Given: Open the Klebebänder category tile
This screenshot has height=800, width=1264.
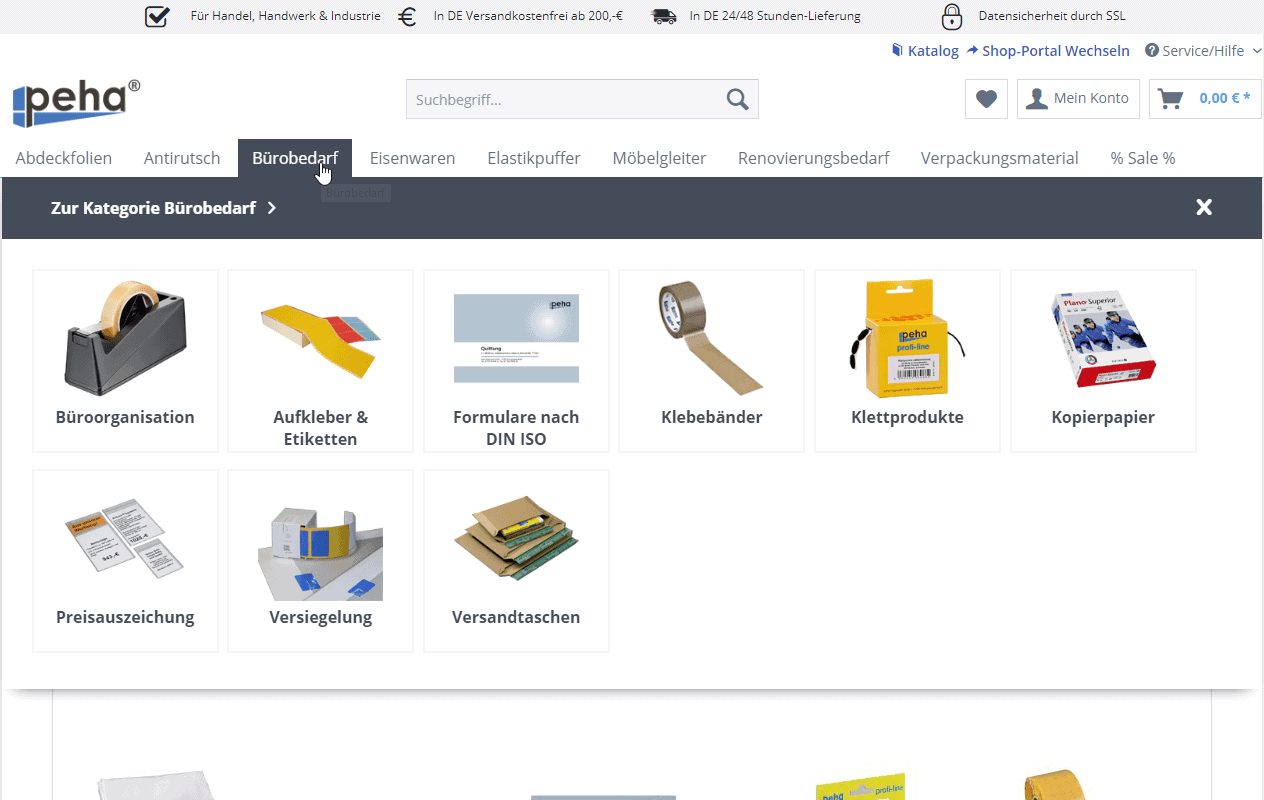Looking at the screenshot, I should coord(711,361).
